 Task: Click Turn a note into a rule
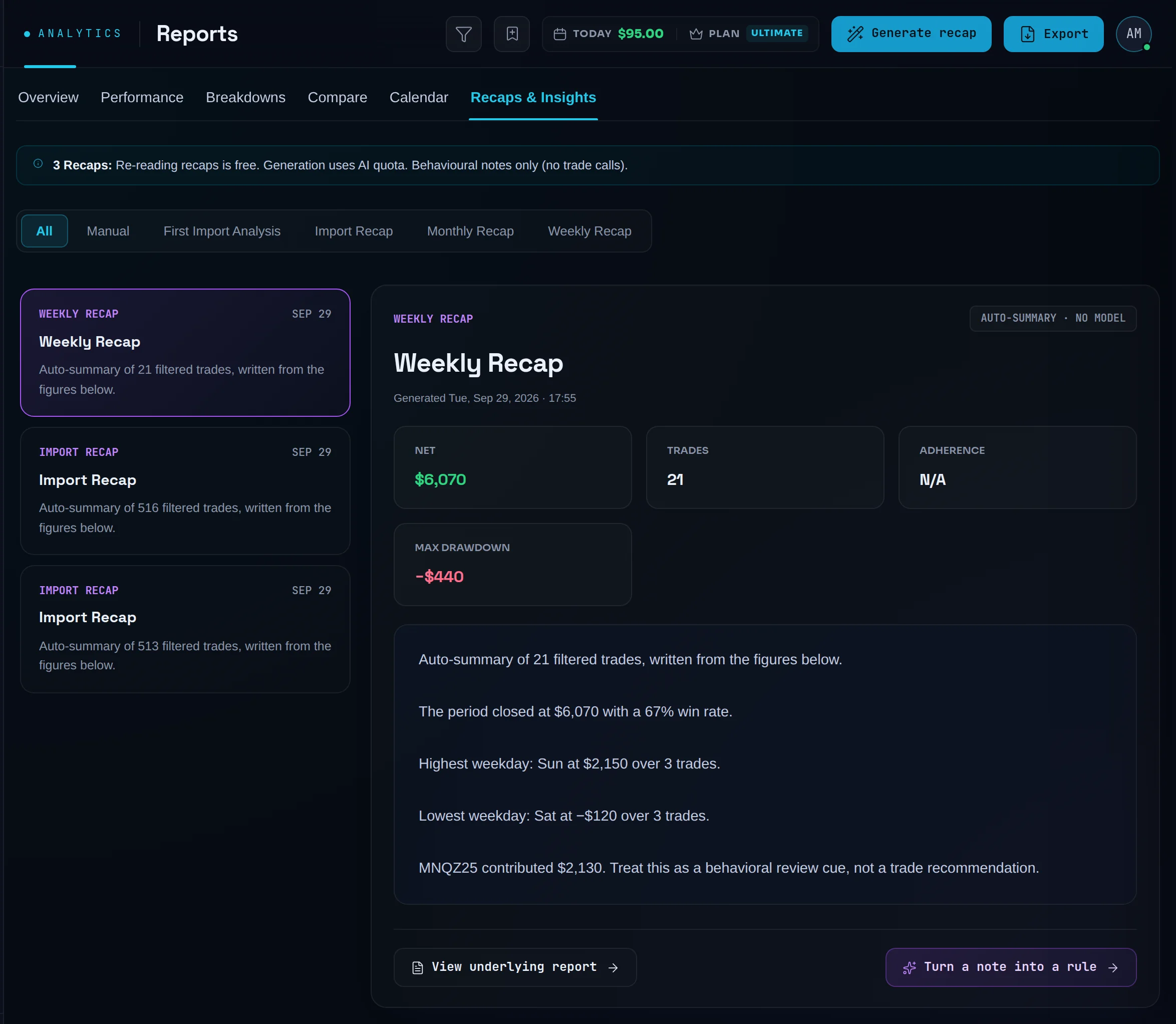1010,967
